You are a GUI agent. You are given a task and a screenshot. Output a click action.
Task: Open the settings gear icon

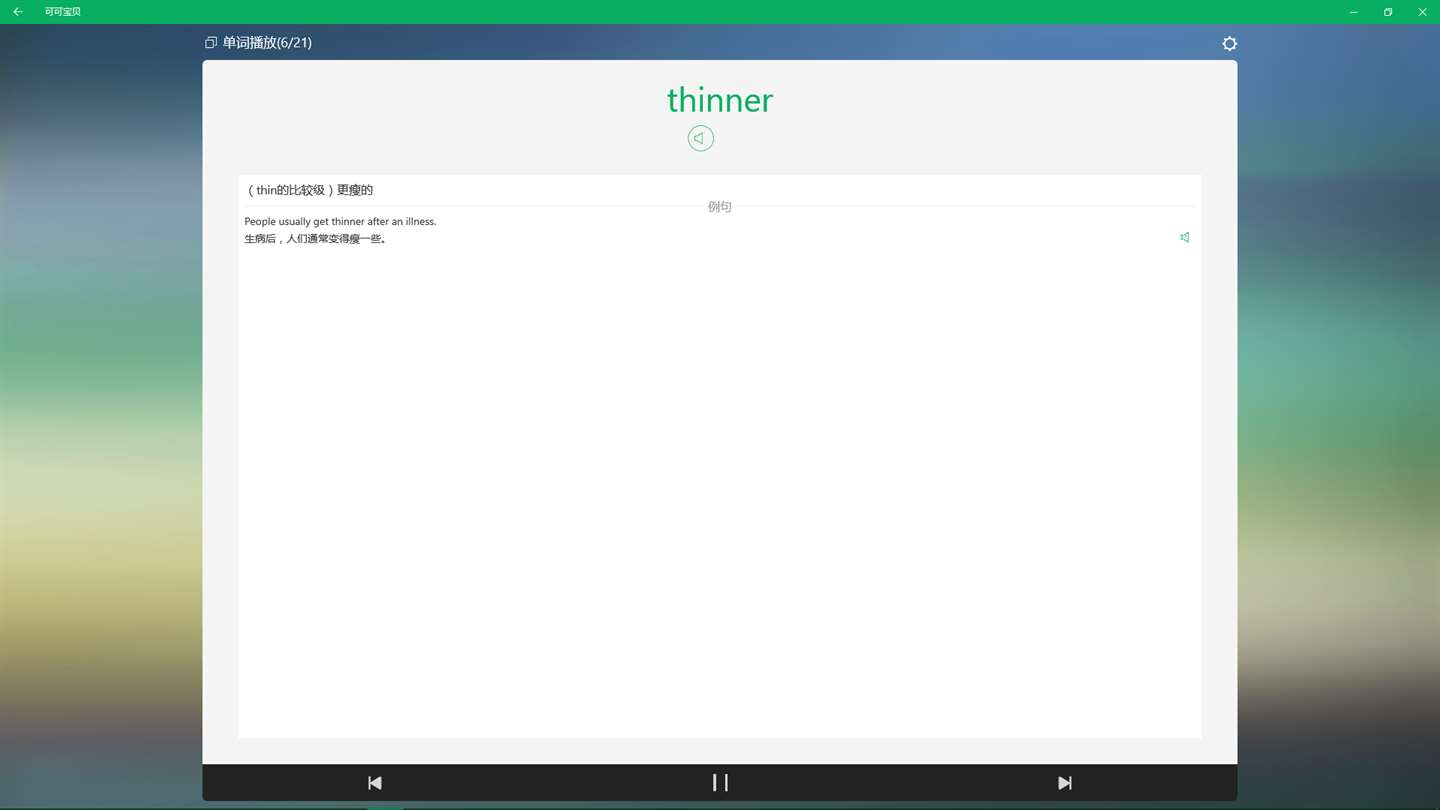[1229, 44]
